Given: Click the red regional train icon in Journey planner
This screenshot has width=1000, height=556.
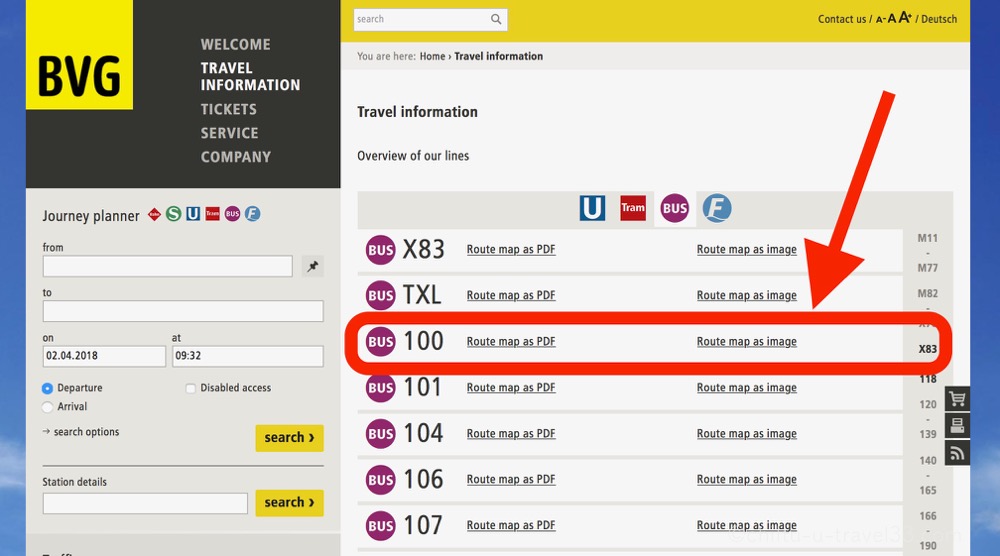Looking at the screenshot, I should pos(154,214).
